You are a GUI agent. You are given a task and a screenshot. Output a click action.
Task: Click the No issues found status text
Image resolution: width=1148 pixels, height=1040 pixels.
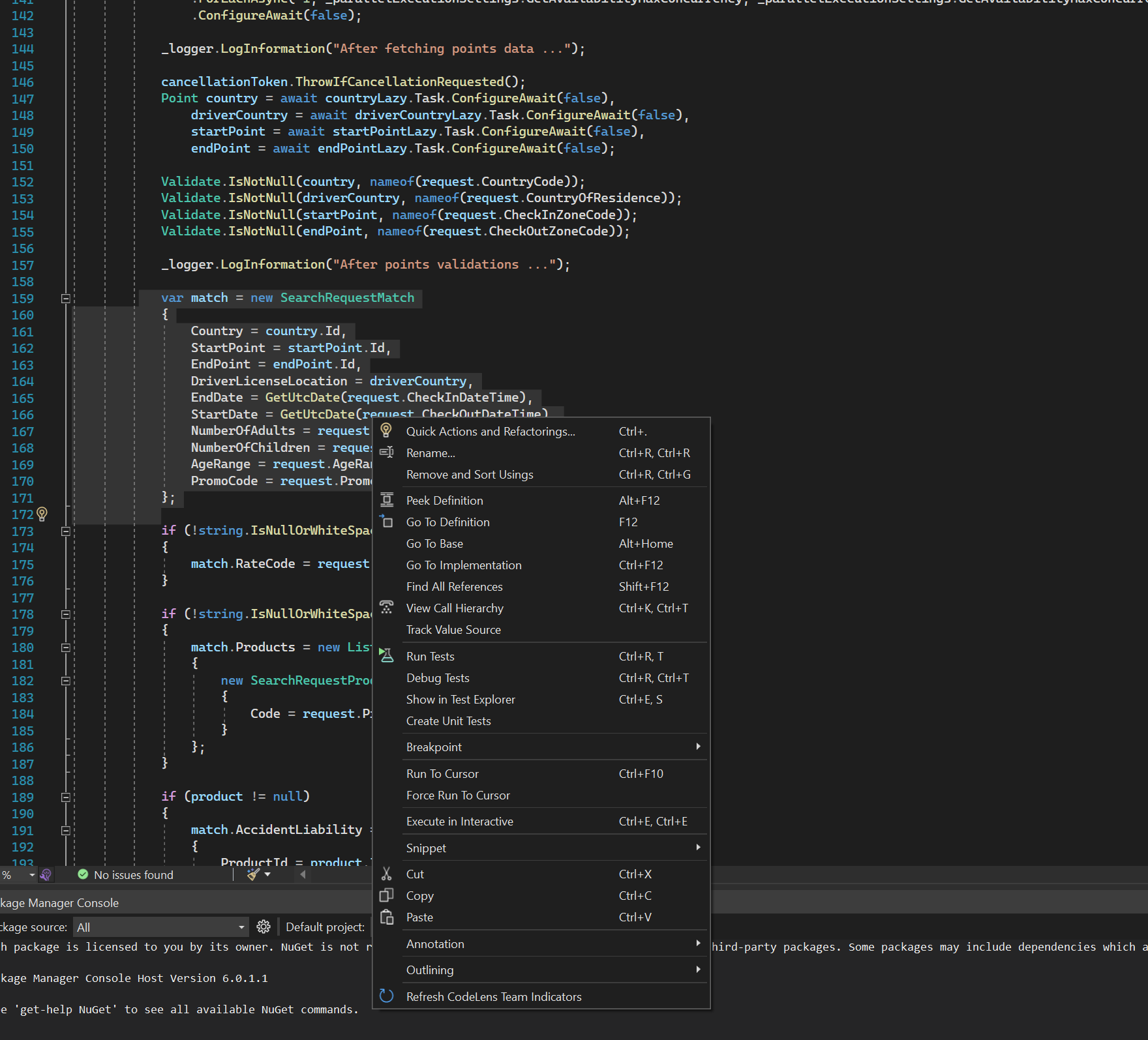(134, 874)
